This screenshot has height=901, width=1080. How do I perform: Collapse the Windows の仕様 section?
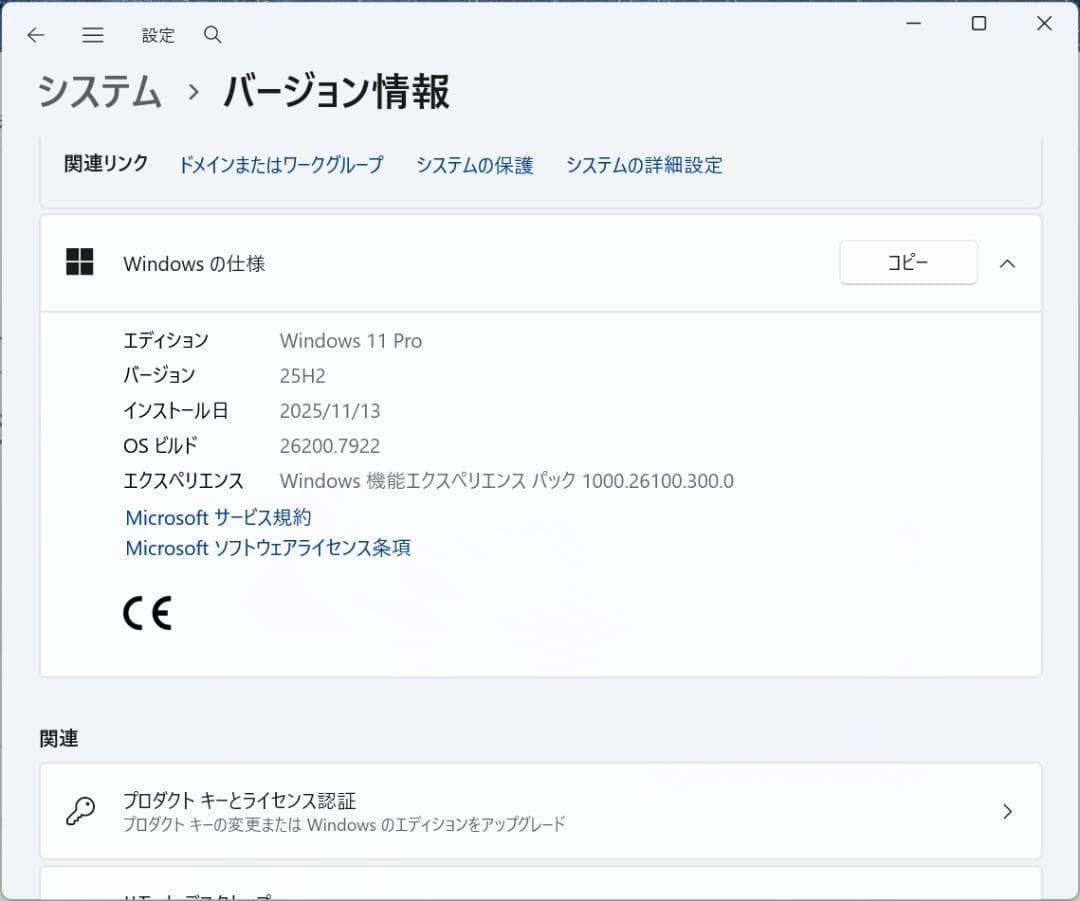(1007, 263)
